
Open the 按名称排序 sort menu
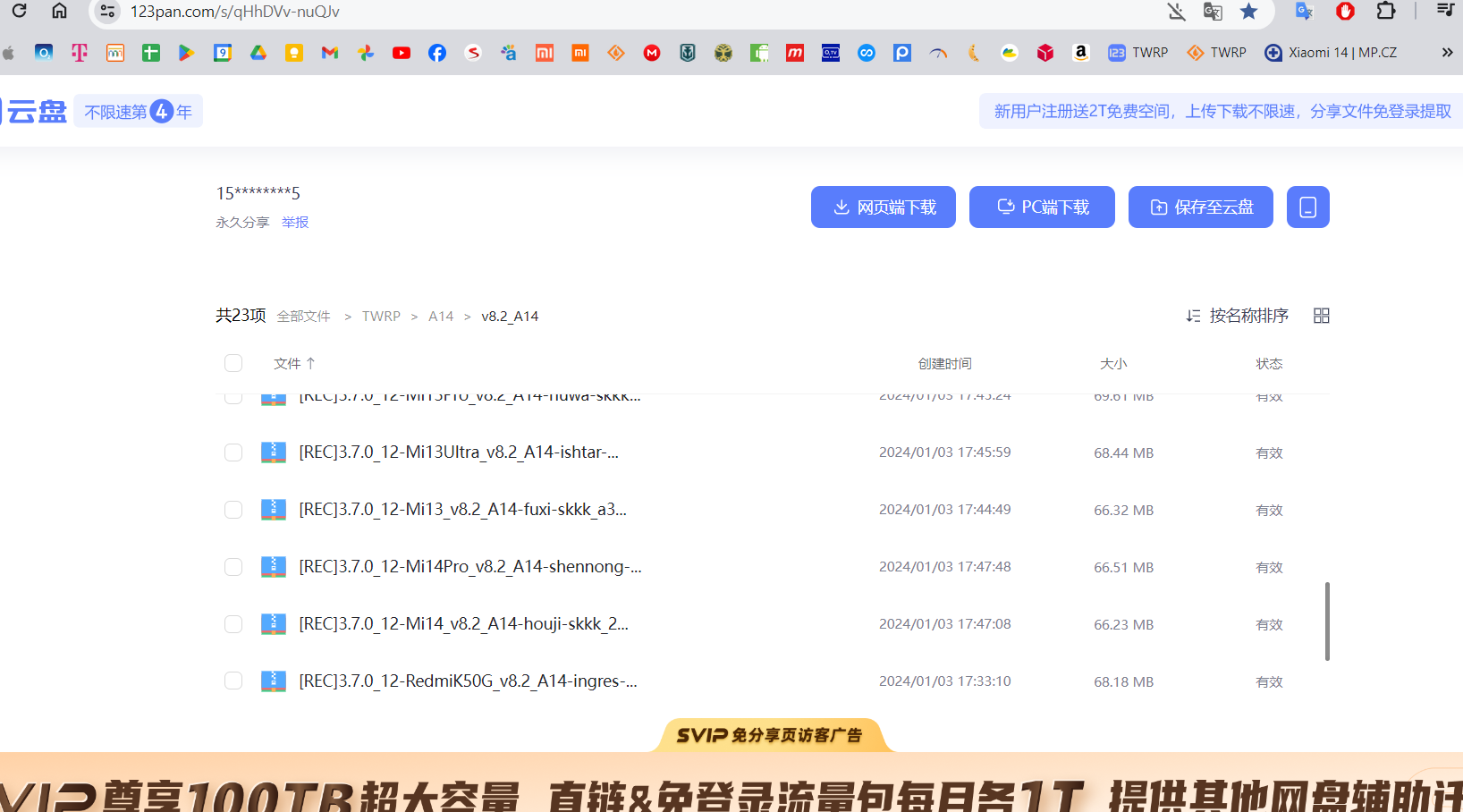point(1238,316)
